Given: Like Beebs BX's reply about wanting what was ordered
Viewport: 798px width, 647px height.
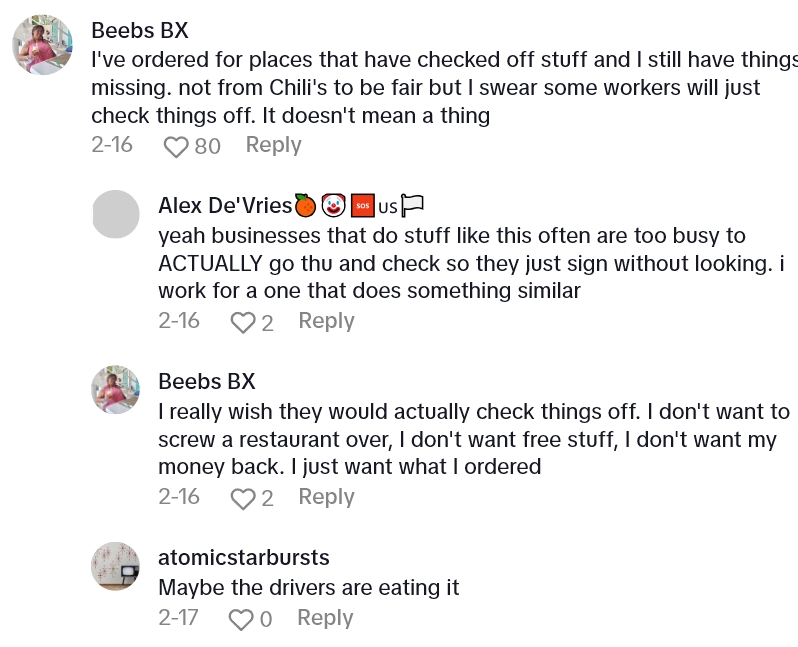Looking at the screenshot, I should pos(243,499).
